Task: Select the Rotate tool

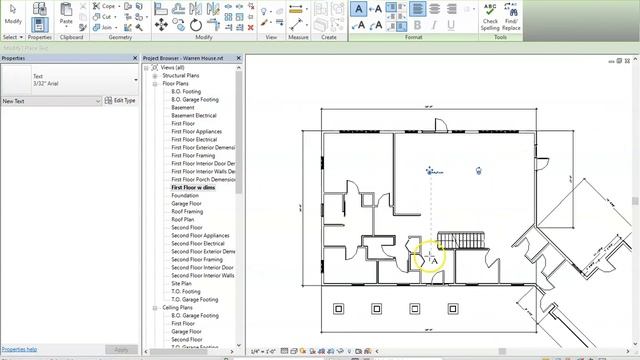Action: [196, 25]
